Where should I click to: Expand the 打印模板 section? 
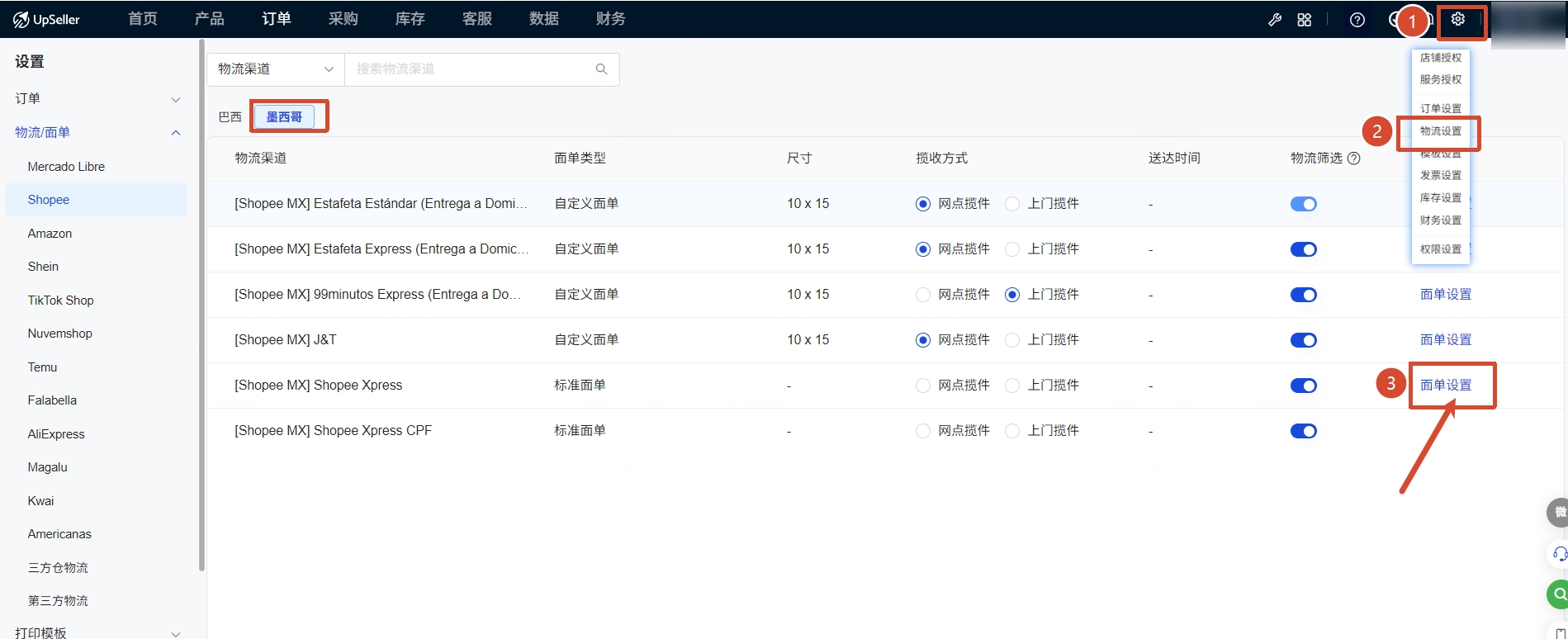pos(97,632)
